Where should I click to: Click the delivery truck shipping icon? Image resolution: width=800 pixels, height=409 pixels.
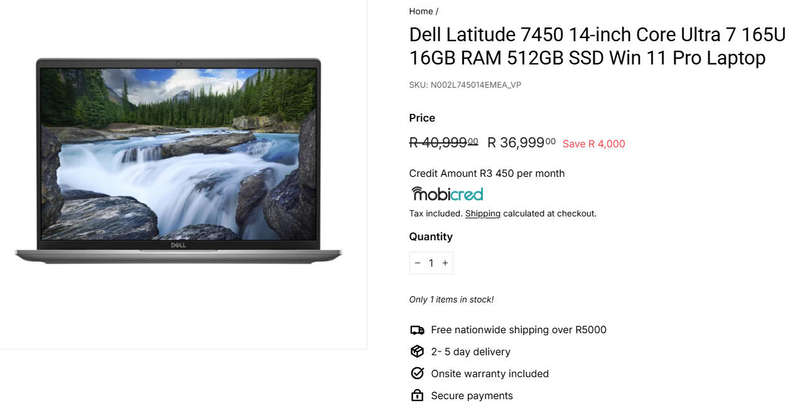click(417, 330)
